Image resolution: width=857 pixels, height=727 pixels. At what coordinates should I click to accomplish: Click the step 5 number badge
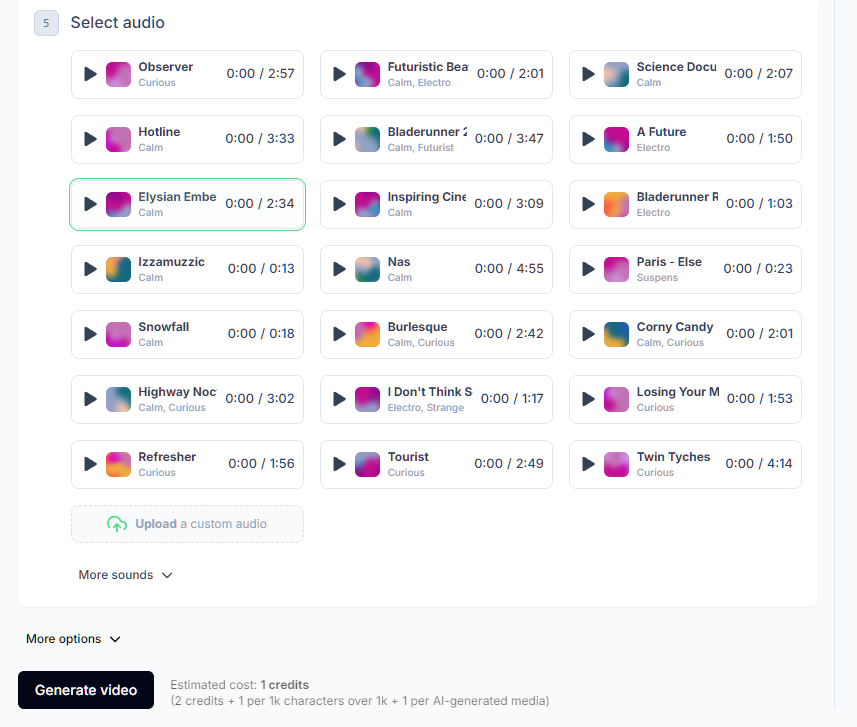click(x=46, y=23)
